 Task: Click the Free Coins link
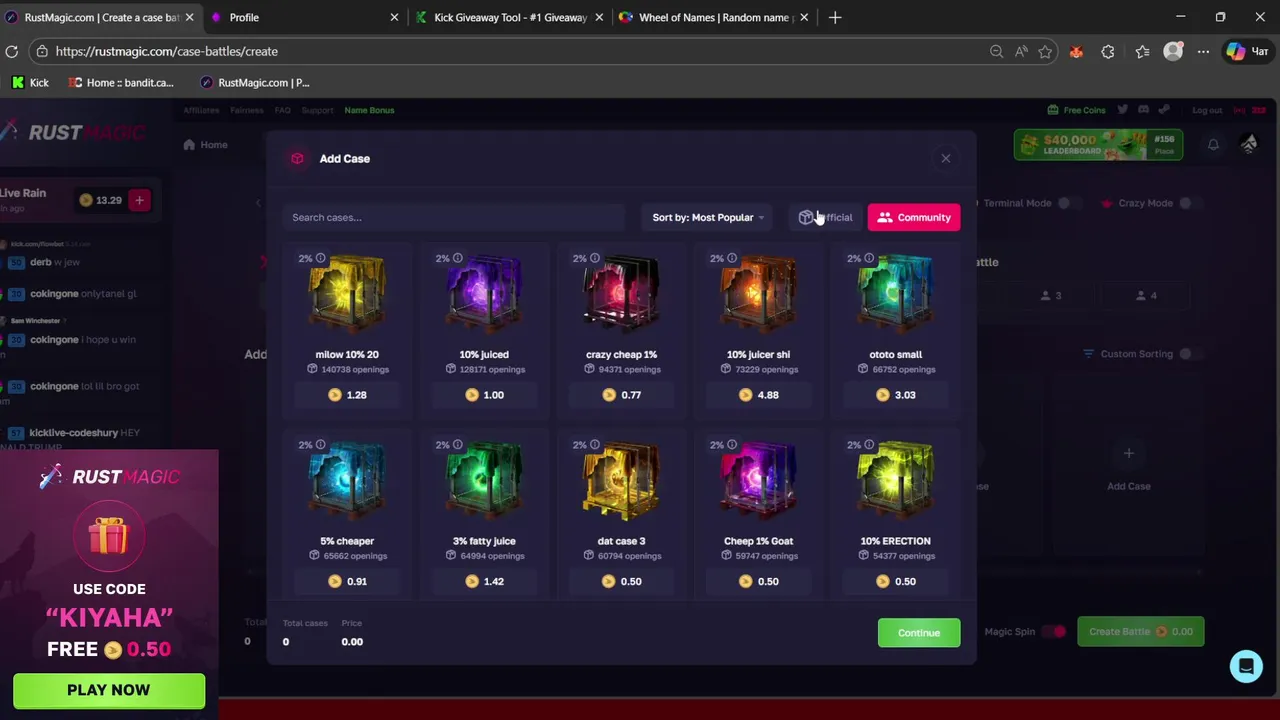[x=1076, y=110]
